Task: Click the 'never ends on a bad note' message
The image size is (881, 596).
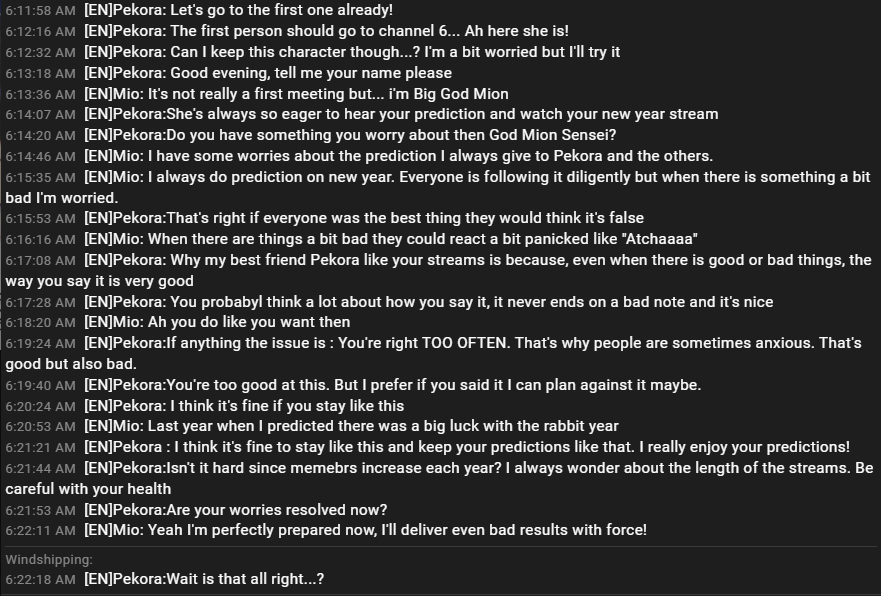Action: 428,302
